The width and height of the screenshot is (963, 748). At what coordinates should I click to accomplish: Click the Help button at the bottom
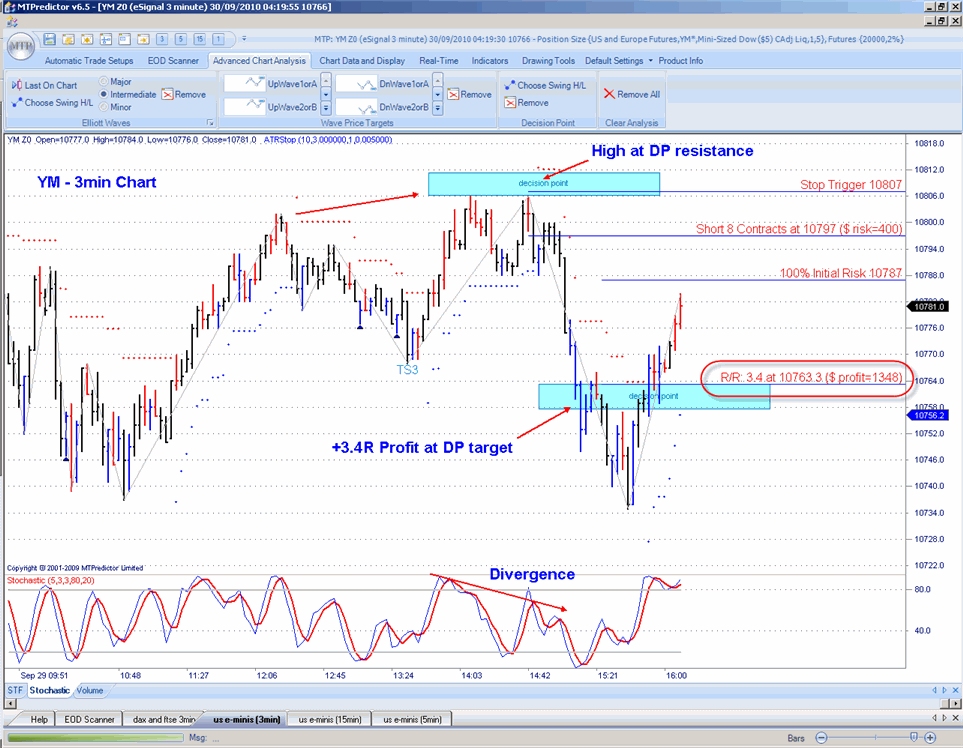38,718
